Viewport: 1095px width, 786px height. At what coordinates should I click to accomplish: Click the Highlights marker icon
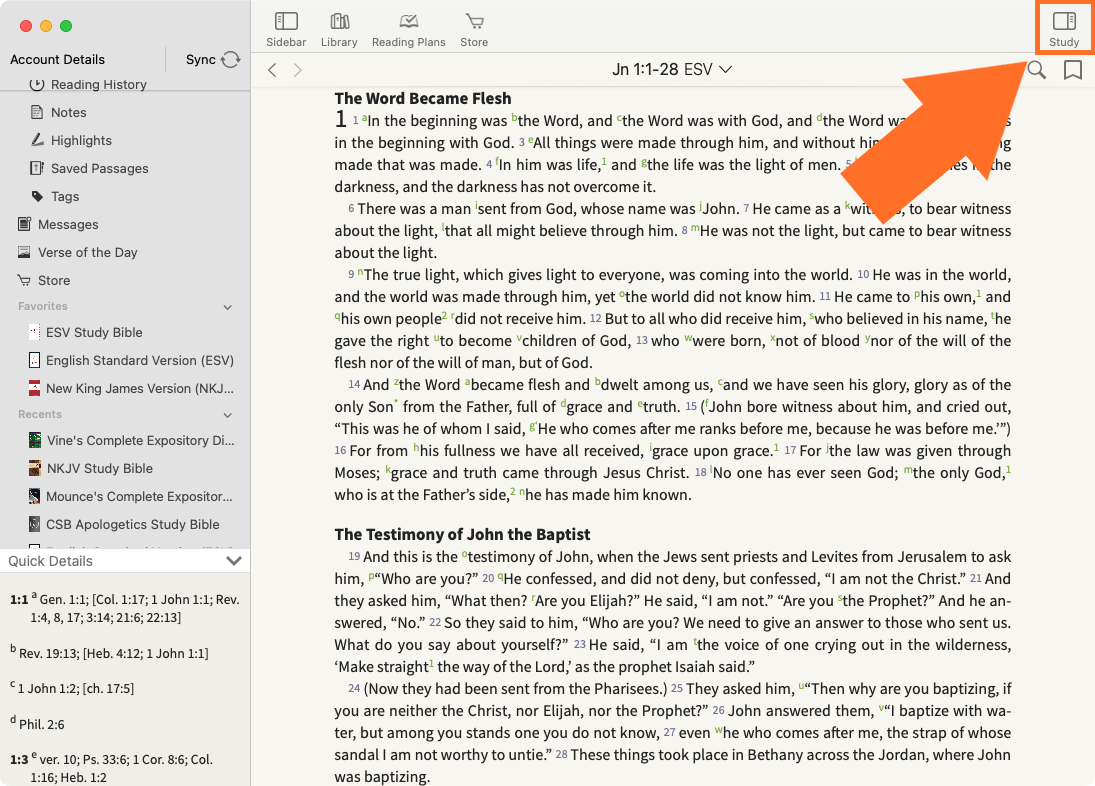point(37,140)
